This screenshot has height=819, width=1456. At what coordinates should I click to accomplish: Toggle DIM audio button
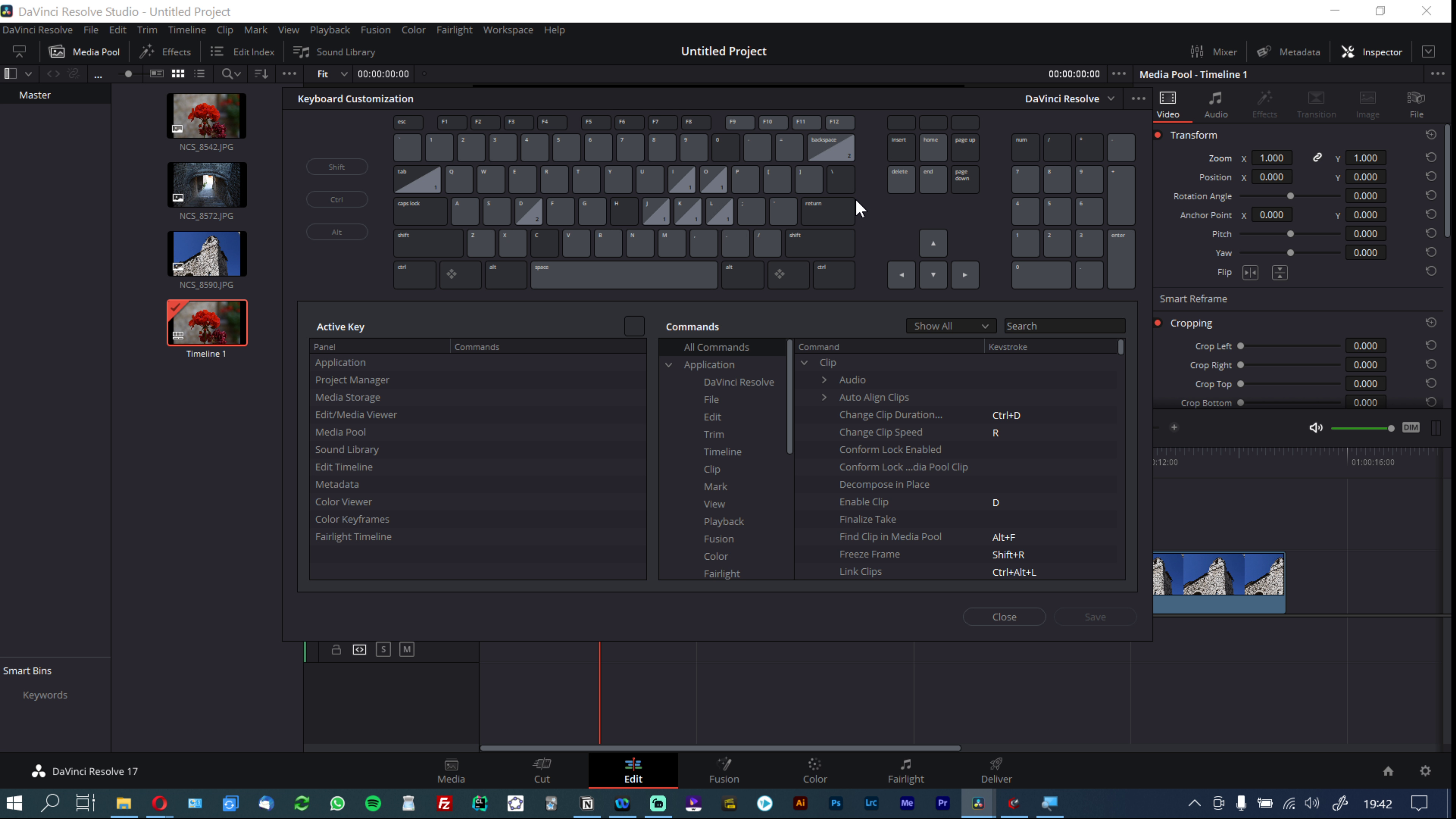tap(1411, 427)
